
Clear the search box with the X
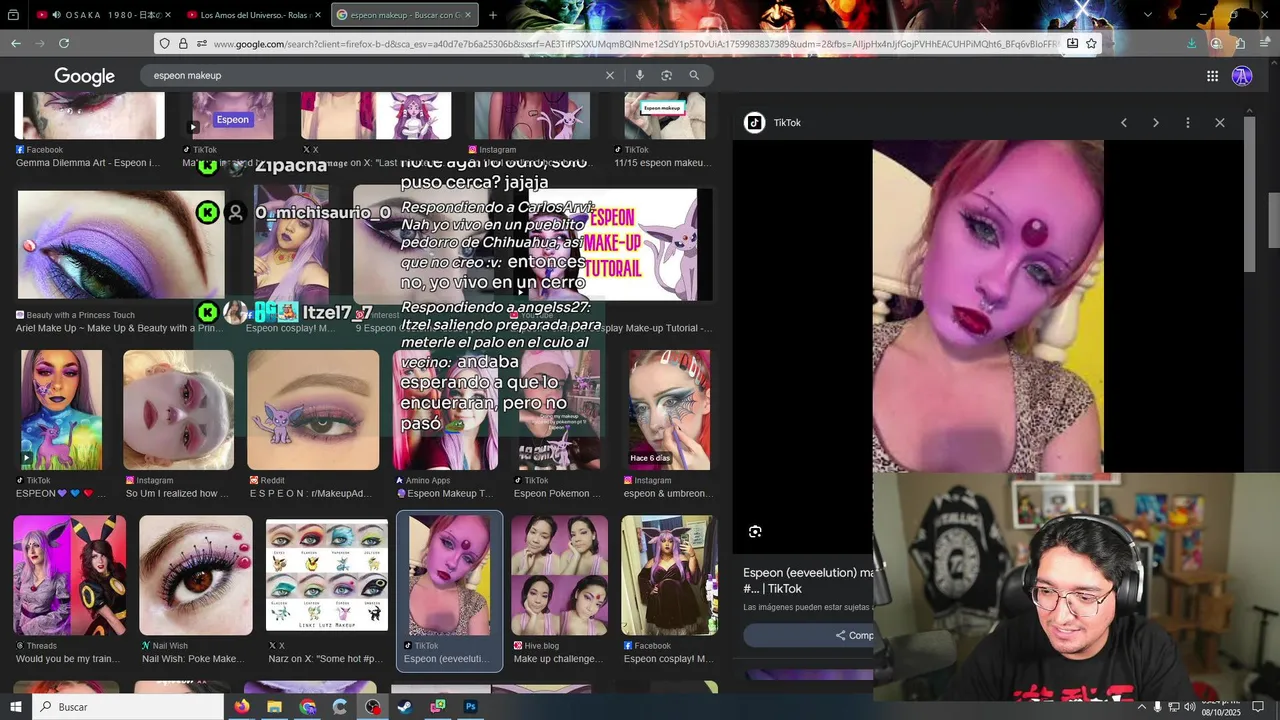609,75
